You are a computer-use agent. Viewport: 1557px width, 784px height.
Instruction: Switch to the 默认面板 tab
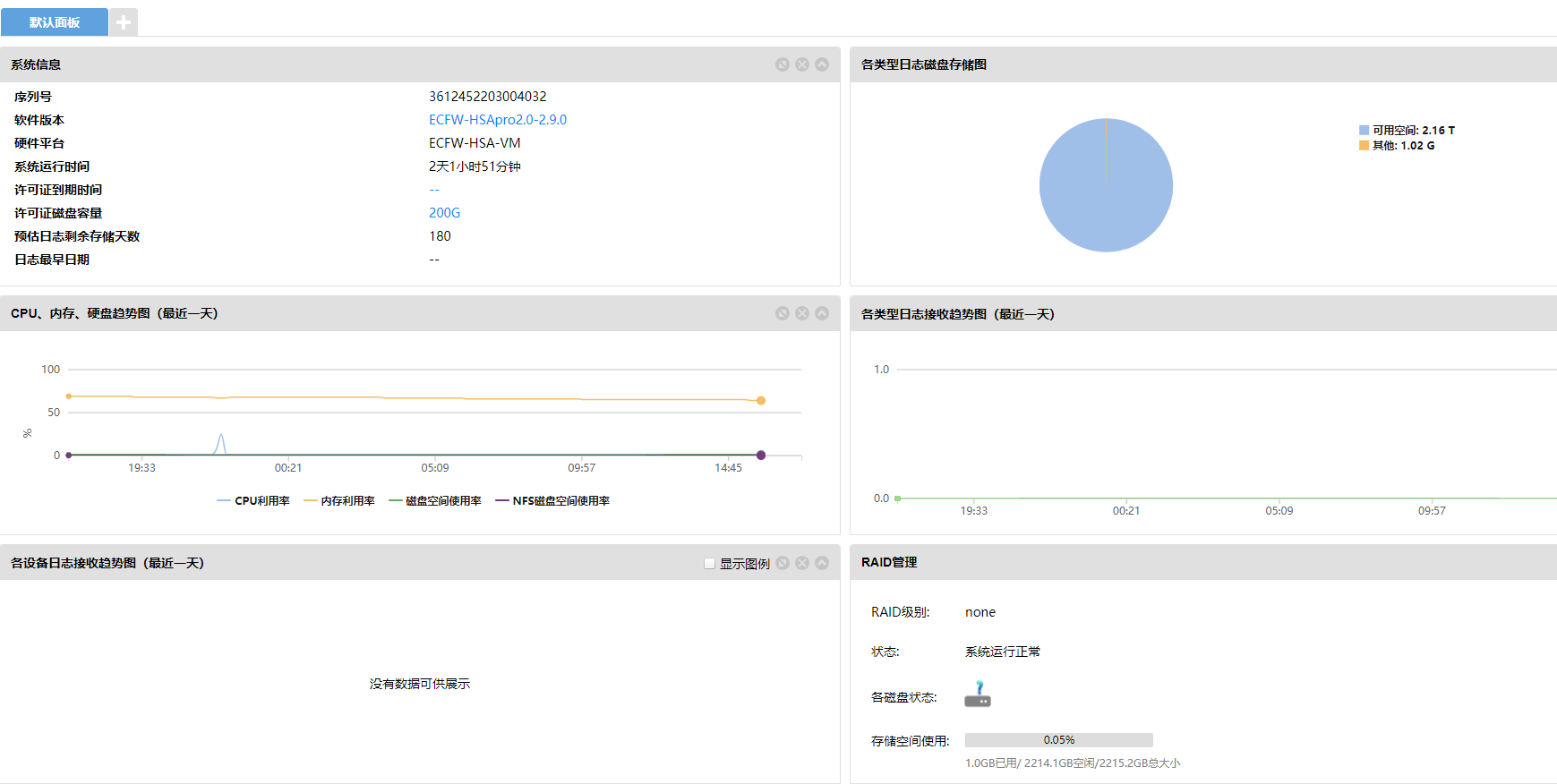point(55,22)
